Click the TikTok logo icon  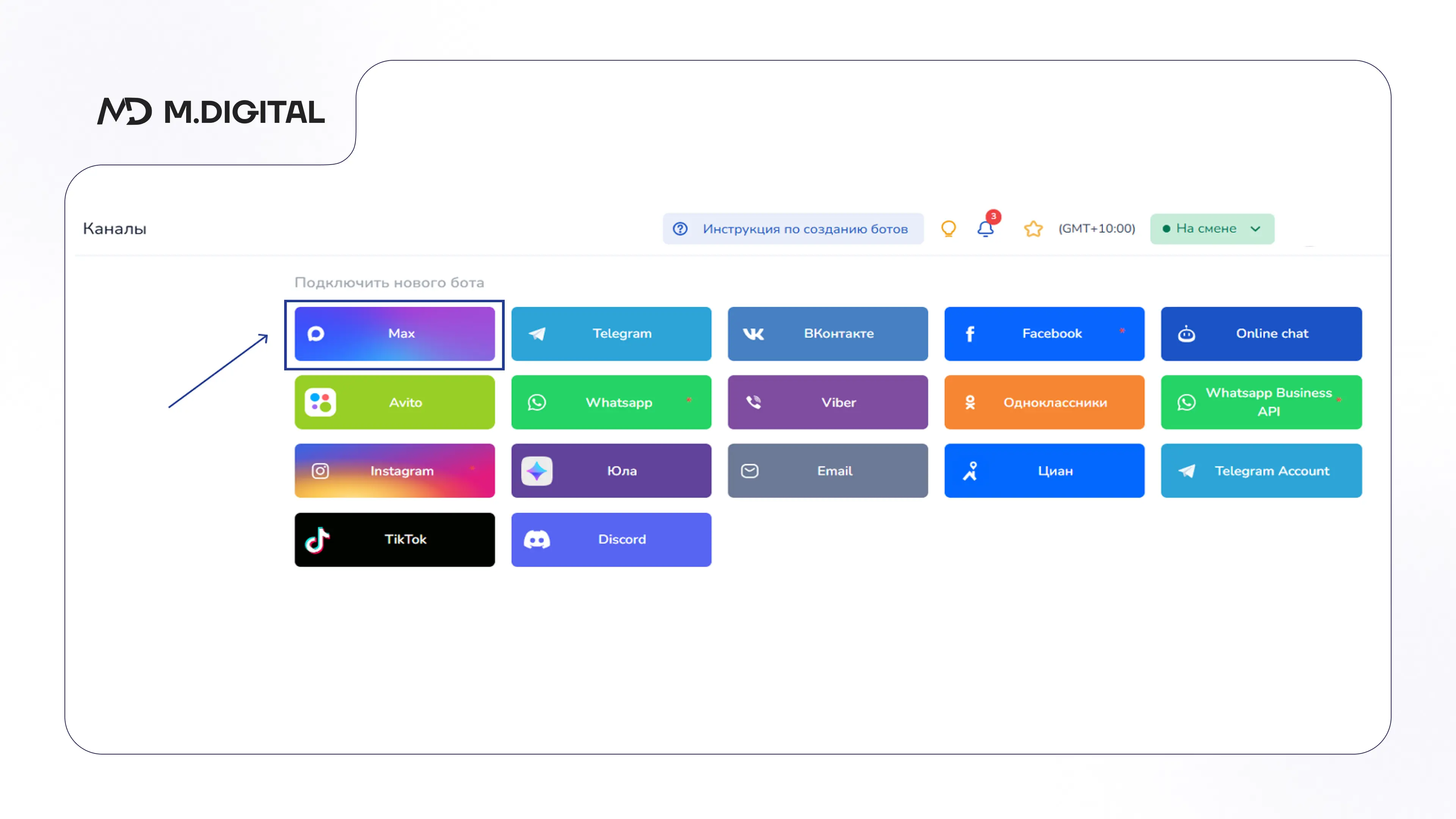317,540
